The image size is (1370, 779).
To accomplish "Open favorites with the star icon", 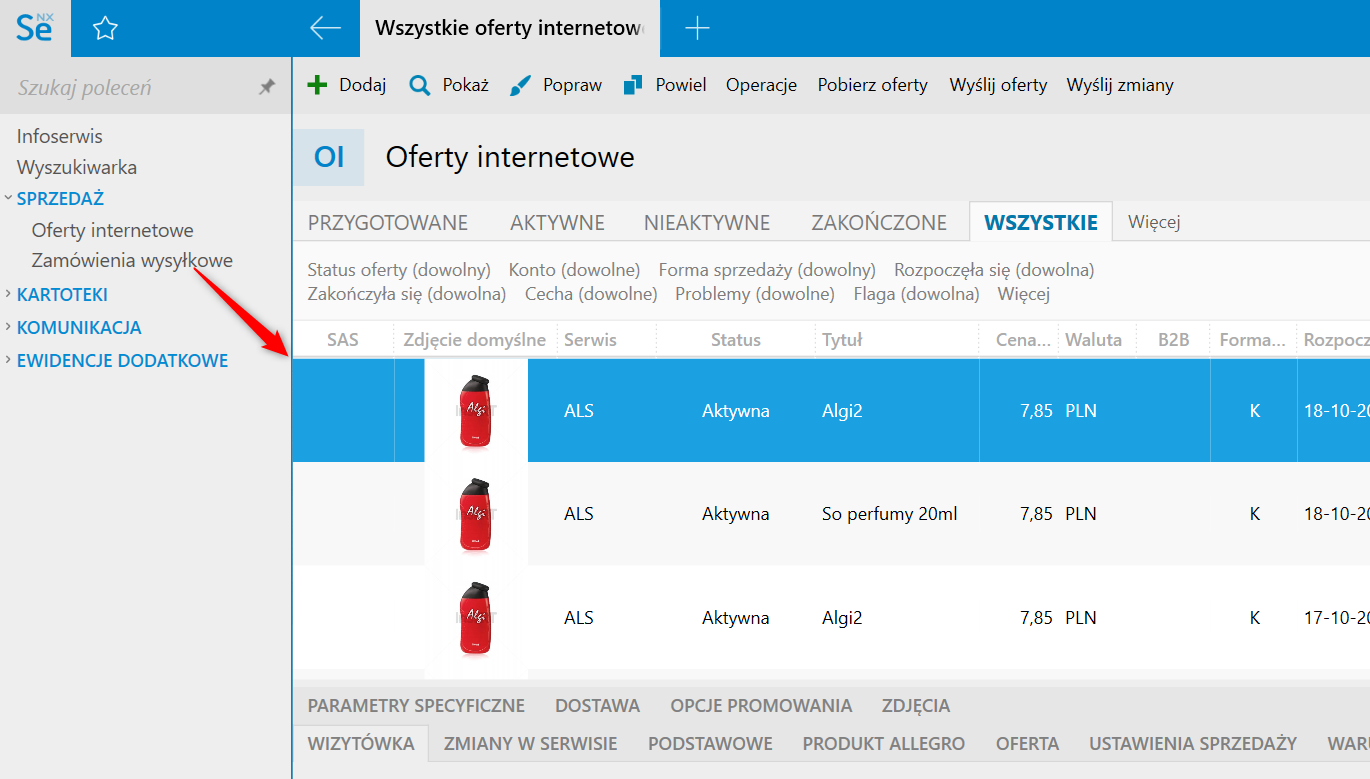I will pyautogui.click(x=105, y=28).
